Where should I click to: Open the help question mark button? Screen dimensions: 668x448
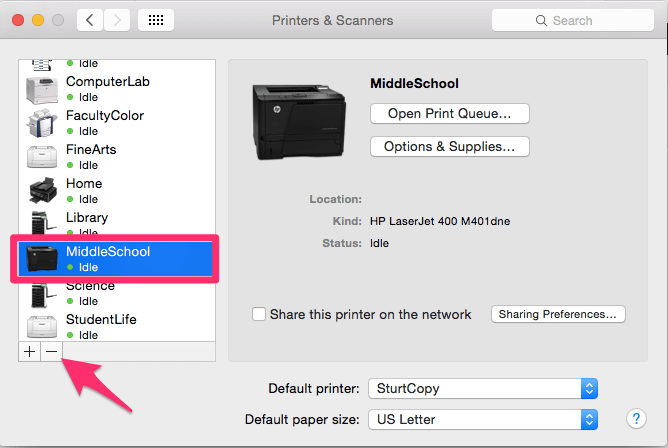634,419
